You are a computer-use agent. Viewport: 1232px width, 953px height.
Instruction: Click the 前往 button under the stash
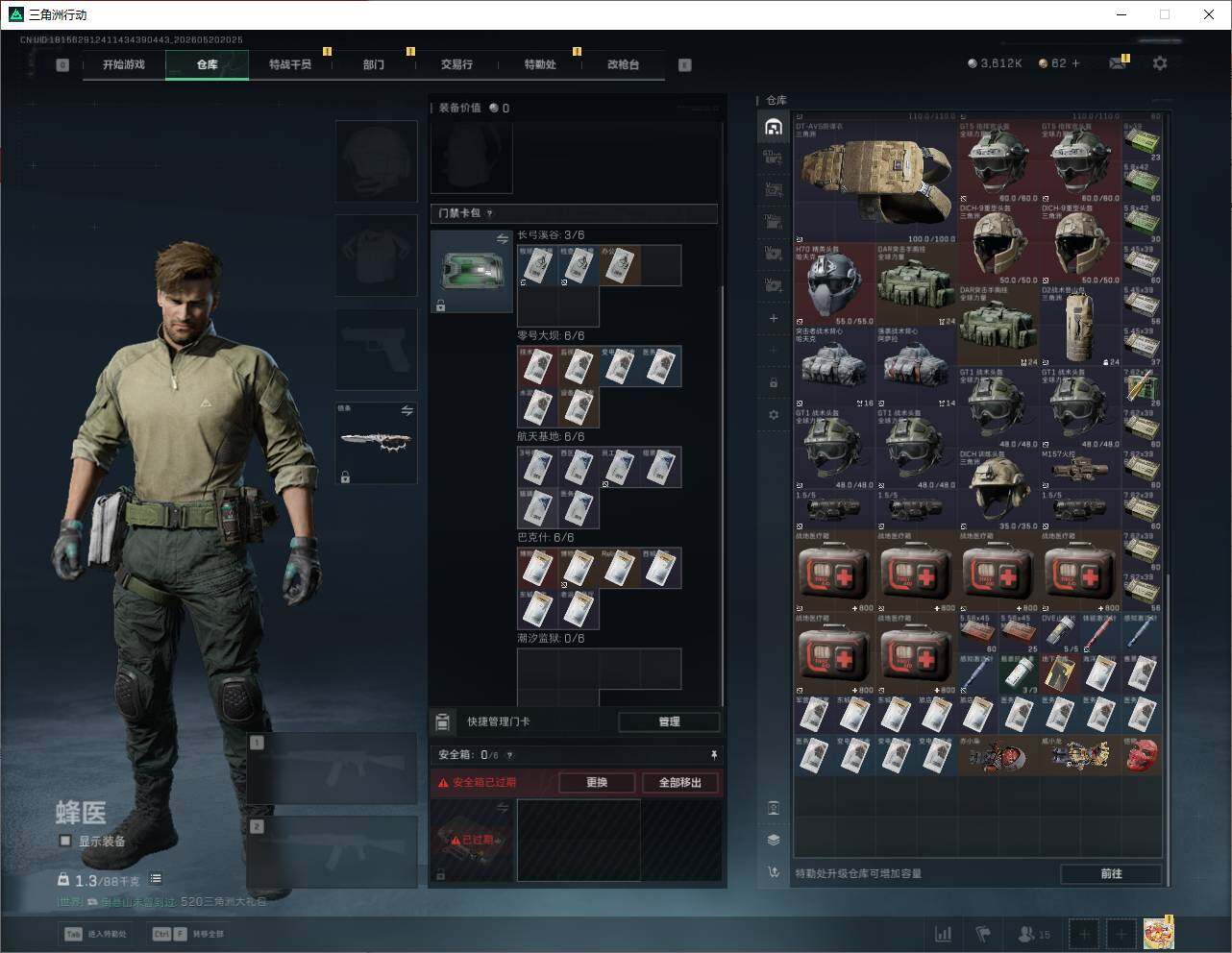pyautogui.click(x=1111, y=873)
